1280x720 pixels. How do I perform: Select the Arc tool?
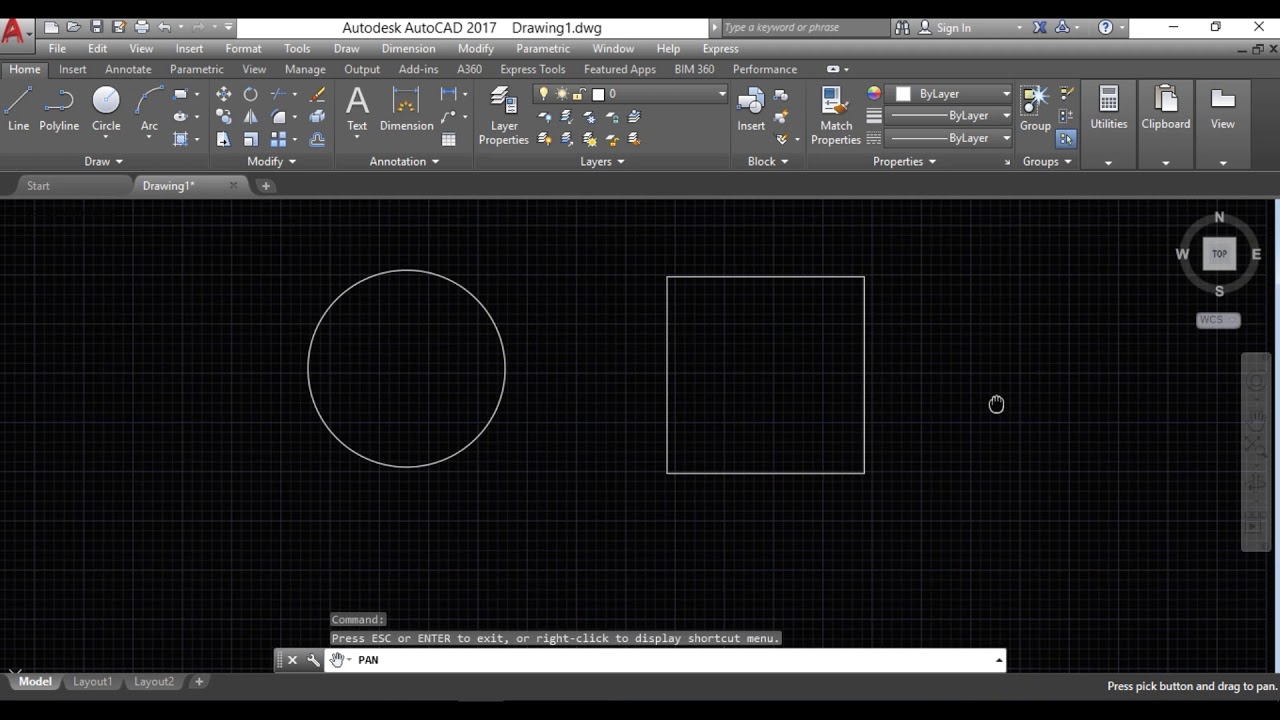(149, 108)
